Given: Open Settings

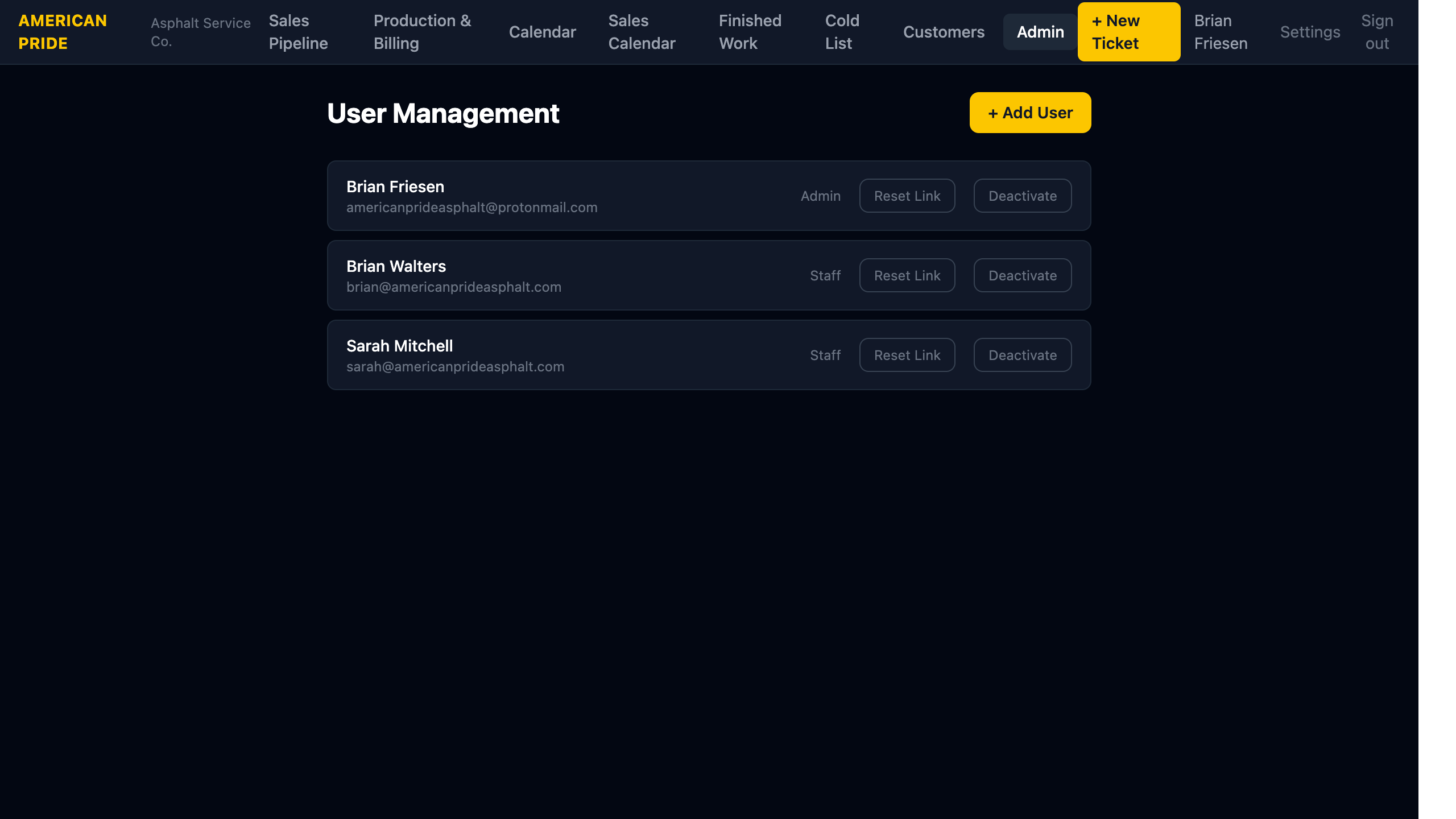Looking at the screenshot, I should [x=1310, y=32].
